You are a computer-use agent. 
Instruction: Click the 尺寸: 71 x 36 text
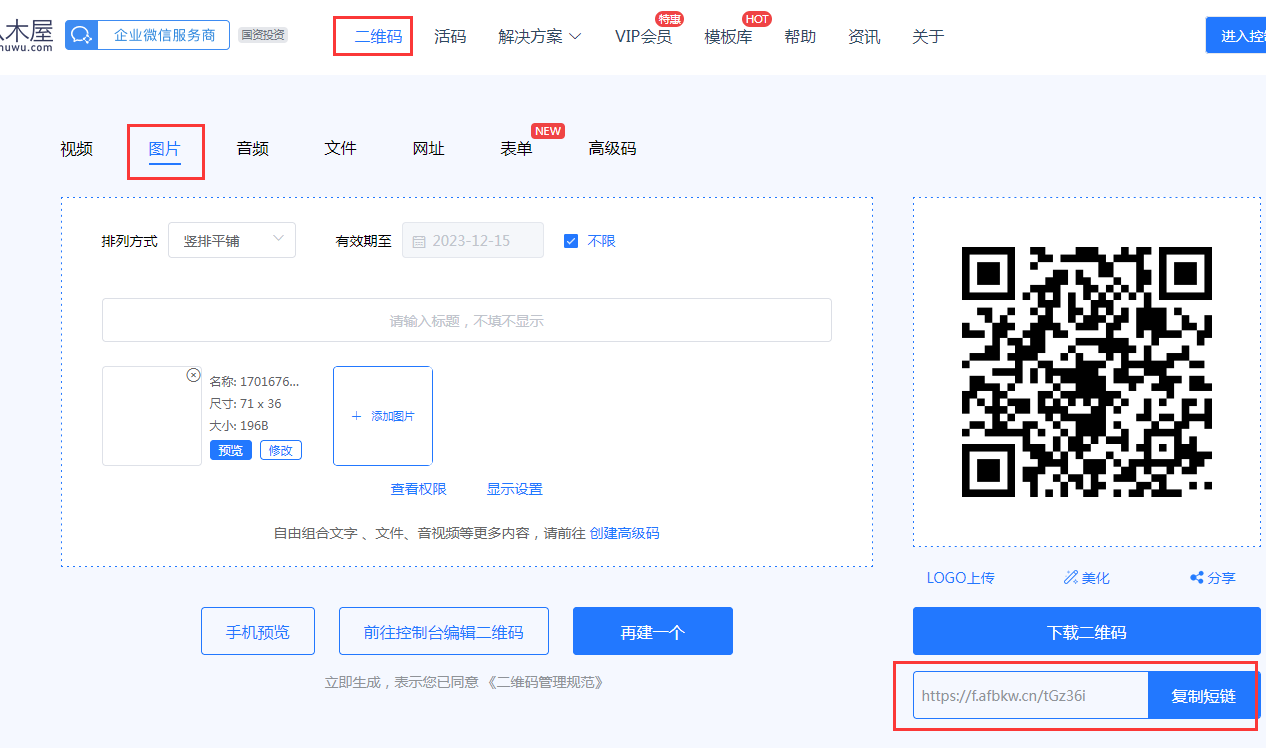(x=245, y=403)
